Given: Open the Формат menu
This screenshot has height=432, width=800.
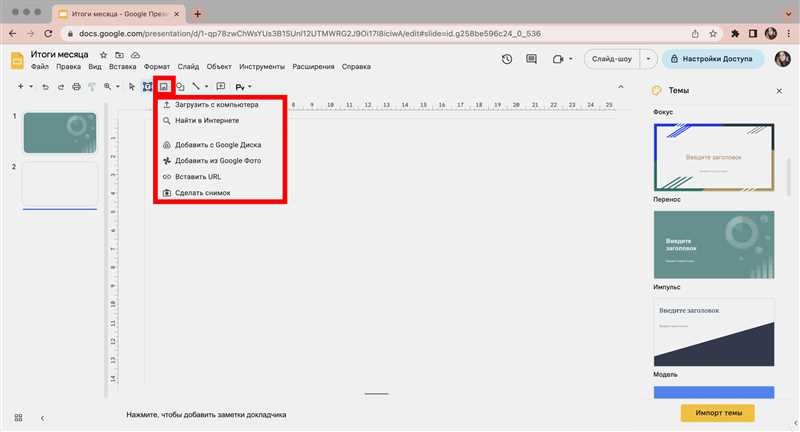Looking at the screenshot, I should pos(157,67).
